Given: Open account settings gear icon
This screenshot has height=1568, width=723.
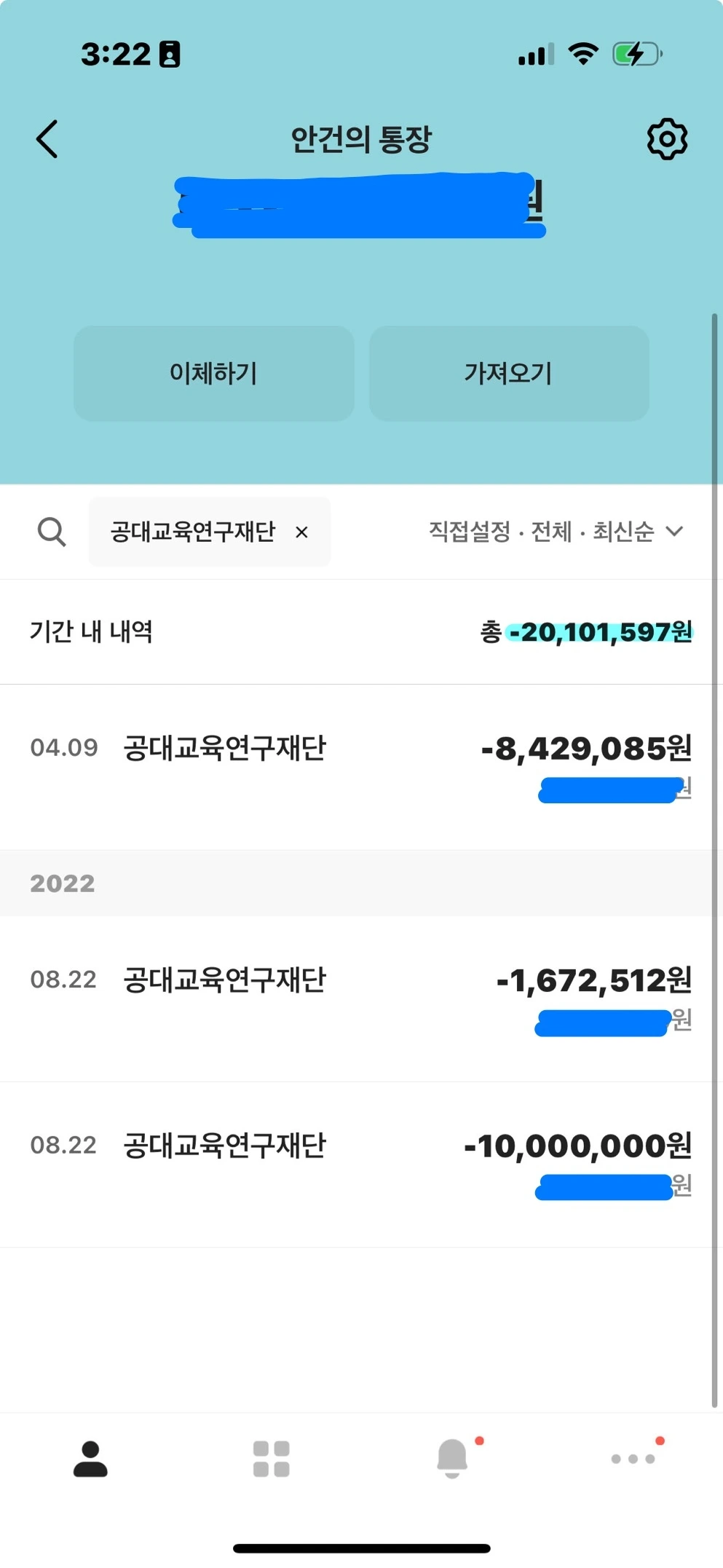Looking at the screenshot, I should click(667, 139).
